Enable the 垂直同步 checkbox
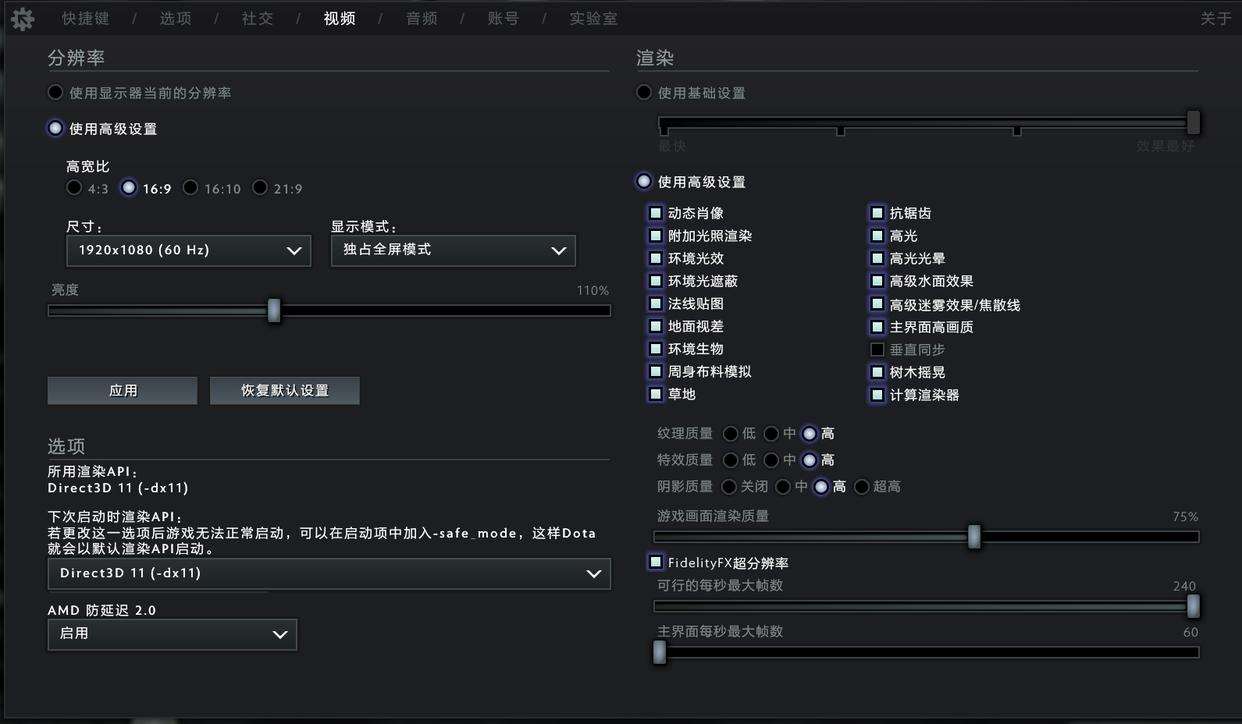Image resolution: width=1242 pixels, height=724 pixels. point(877,350)
